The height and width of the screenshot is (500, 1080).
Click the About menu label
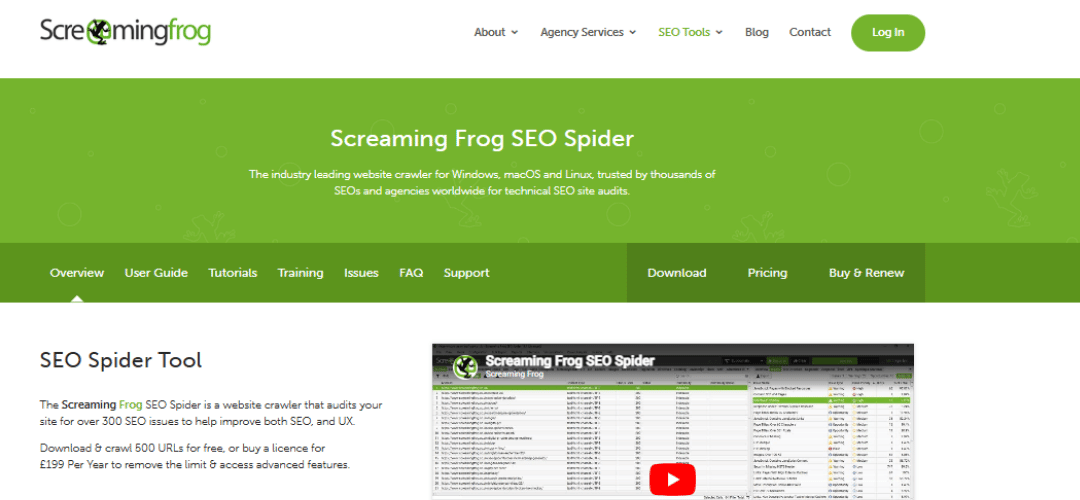490,32
